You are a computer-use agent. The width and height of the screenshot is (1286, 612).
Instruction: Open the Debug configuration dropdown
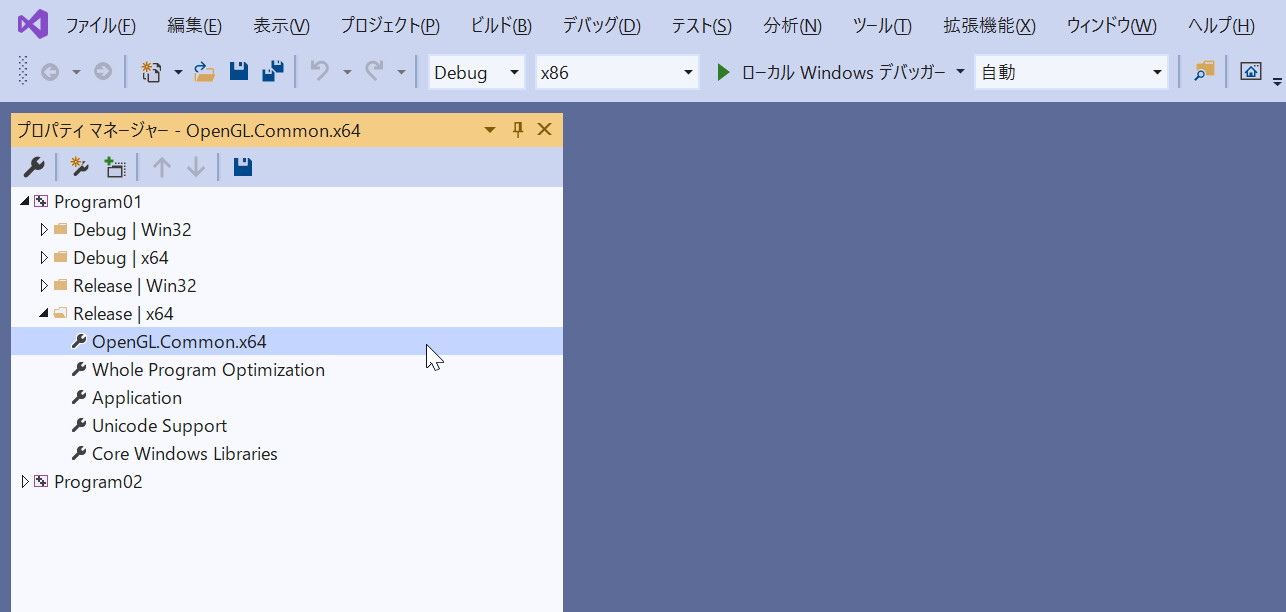click(x=477, y=72)
